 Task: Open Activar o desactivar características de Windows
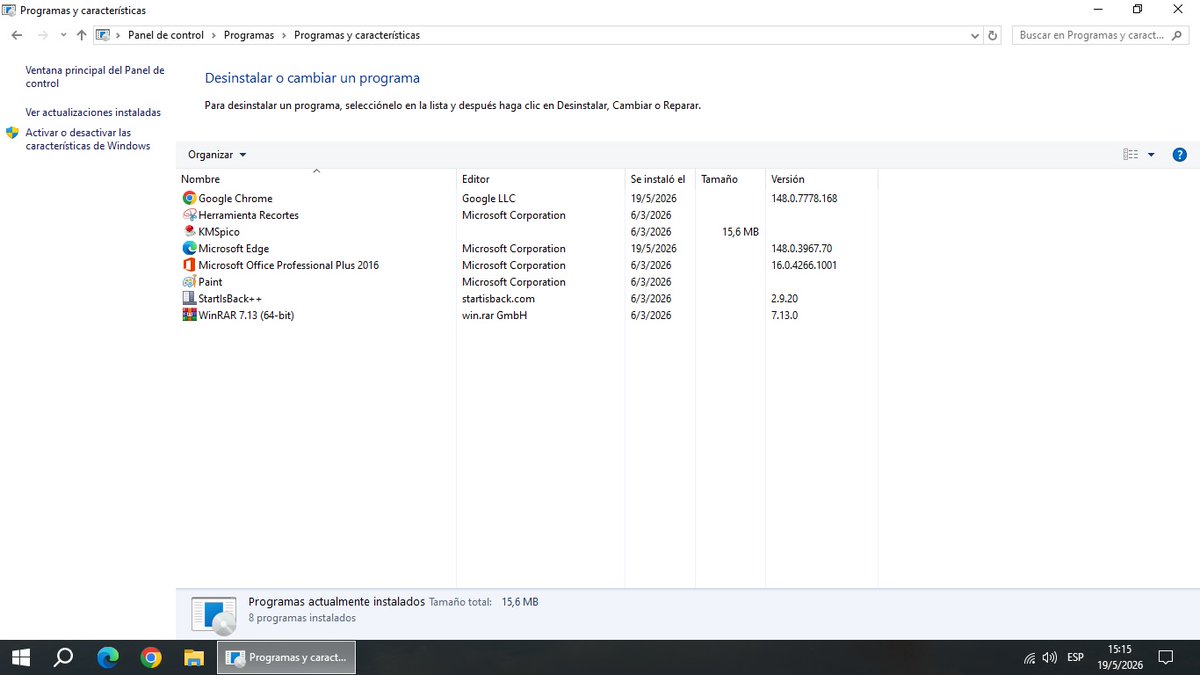[x=88, y=139]
